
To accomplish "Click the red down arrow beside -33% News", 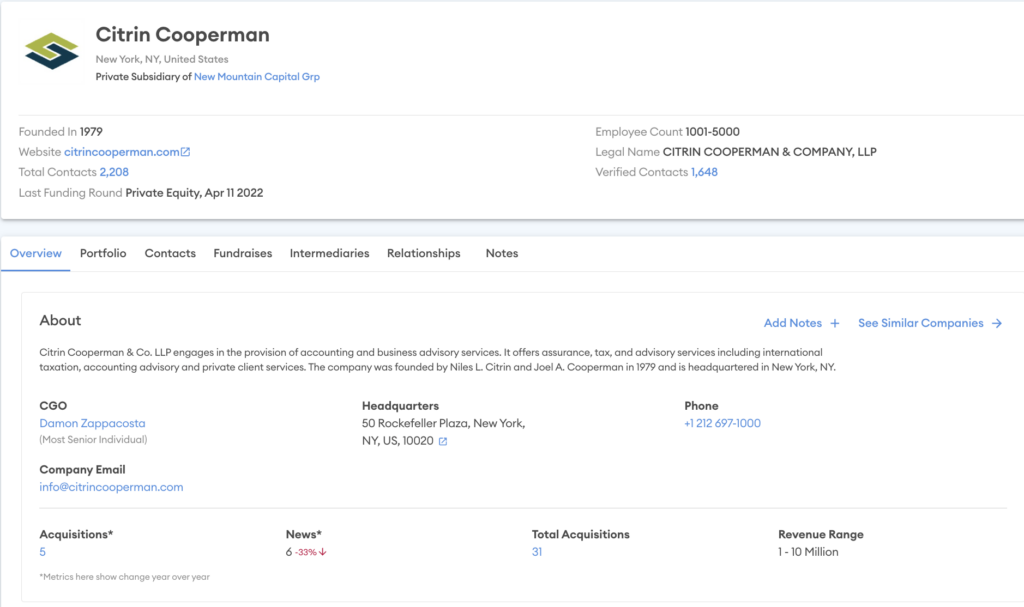I will pyautogui.click(x=323, y=552).
